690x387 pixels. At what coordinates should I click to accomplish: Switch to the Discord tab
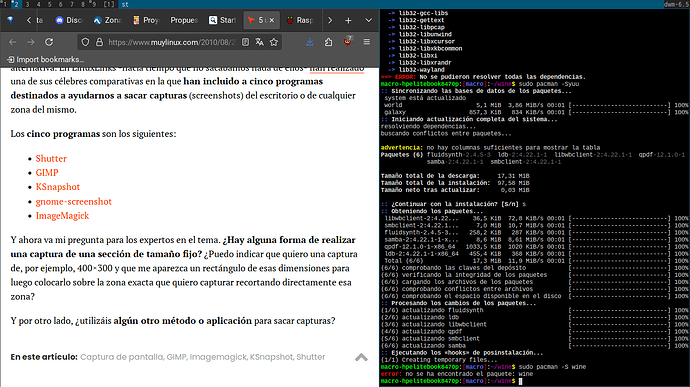(69, 20)
